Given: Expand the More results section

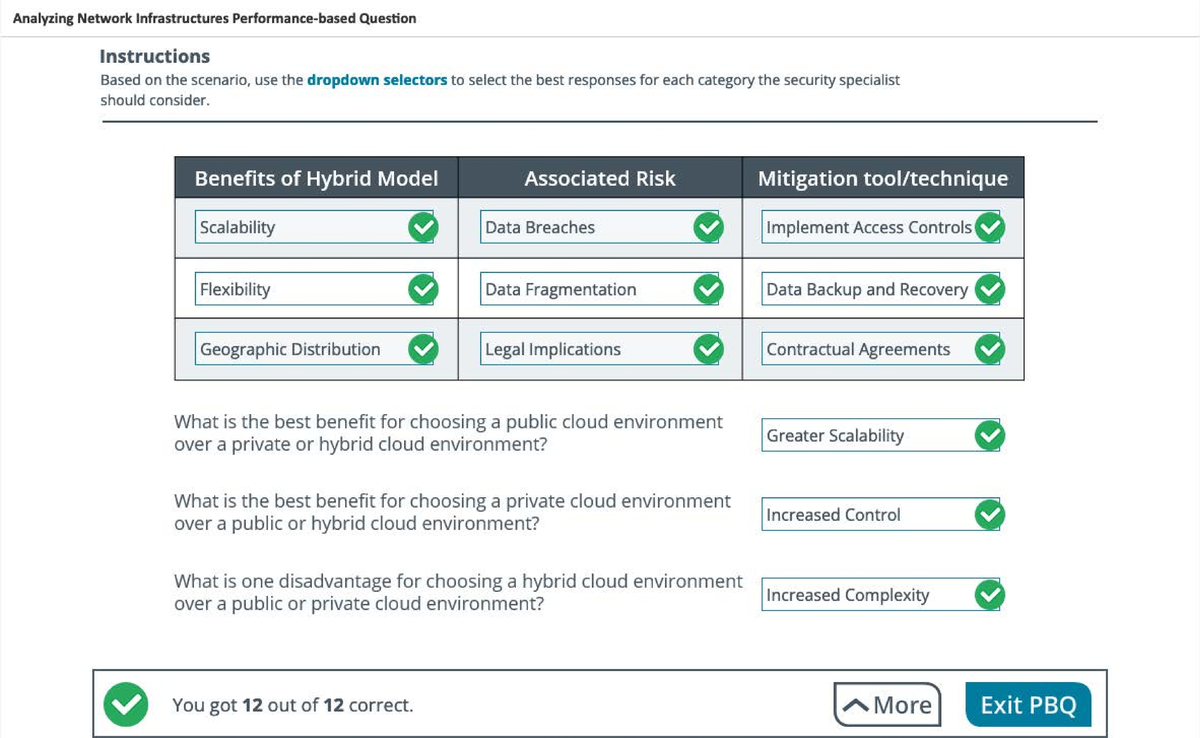Looking at the screenshot, I should [887, 704].
